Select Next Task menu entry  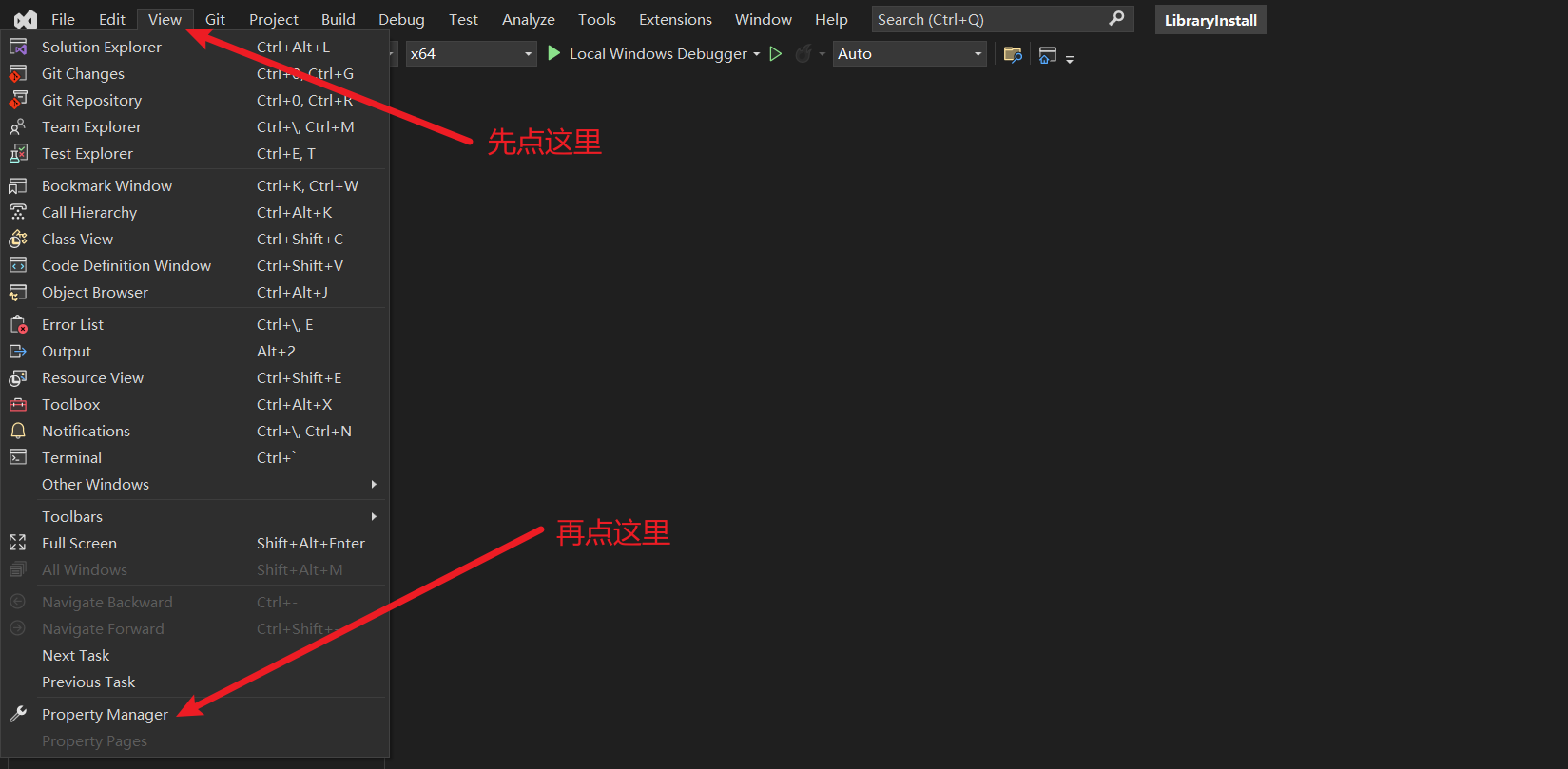pyautogui.click(x=195, y=656)
